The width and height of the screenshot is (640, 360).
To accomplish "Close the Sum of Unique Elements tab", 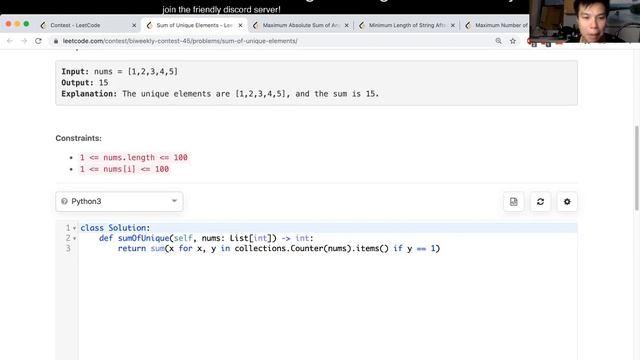I will point(240,25).
